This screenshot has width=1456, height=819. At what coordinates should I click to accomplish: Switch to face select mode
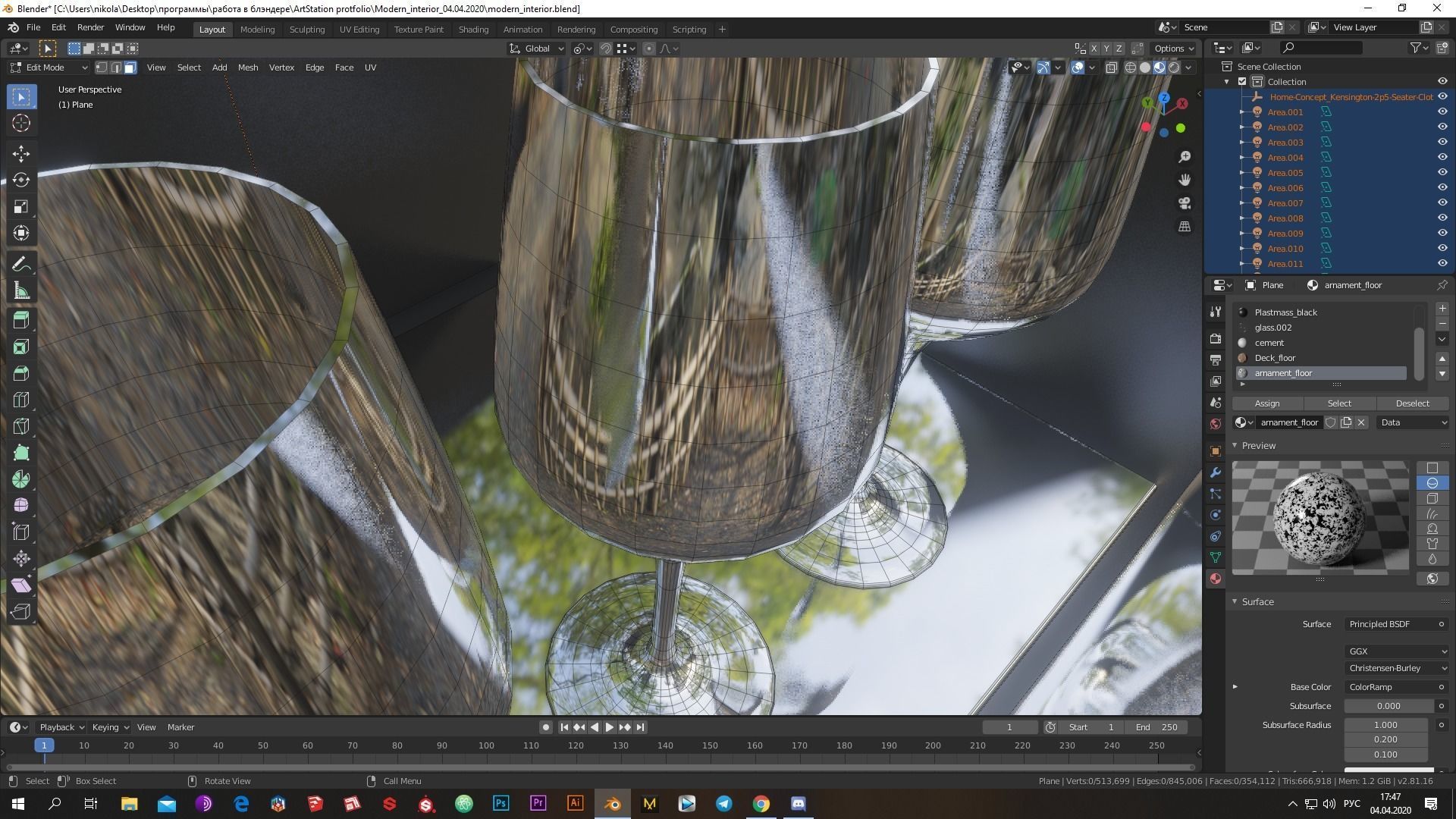[x=130, y=67]
